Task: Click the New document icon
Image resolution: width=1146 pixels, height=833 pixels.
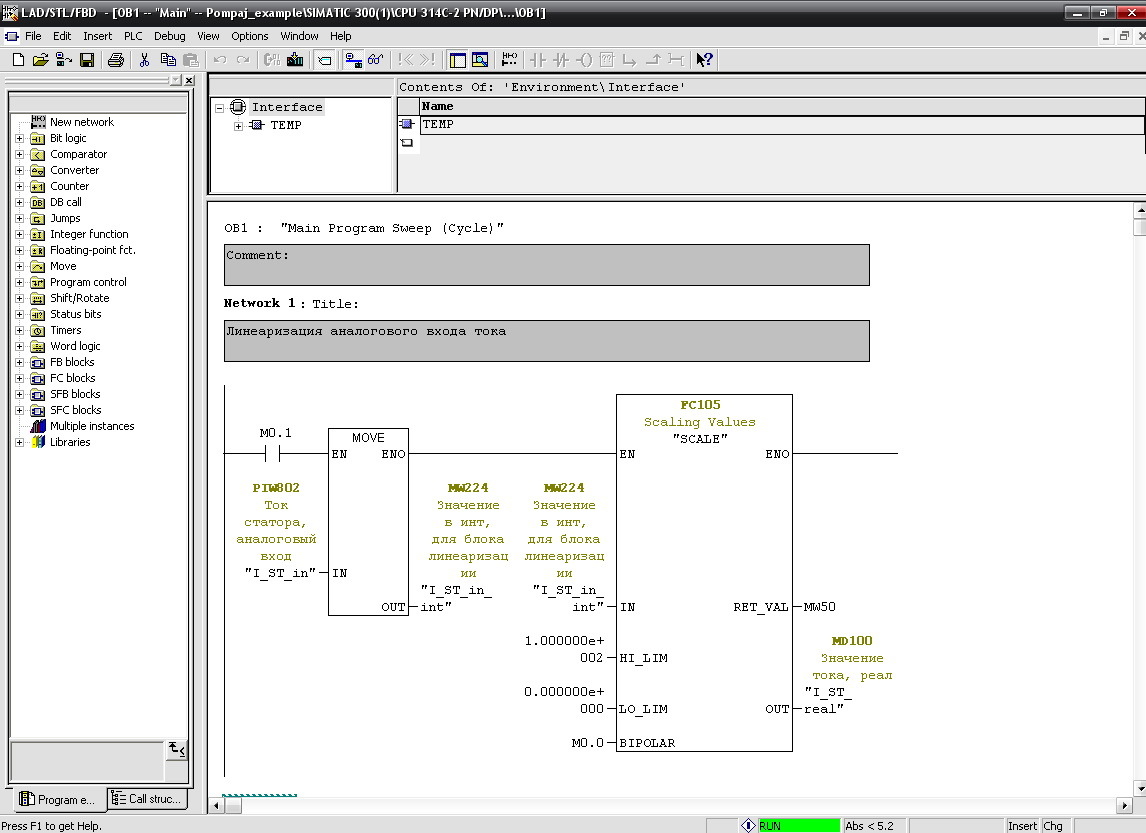Action: click(18, 60)
